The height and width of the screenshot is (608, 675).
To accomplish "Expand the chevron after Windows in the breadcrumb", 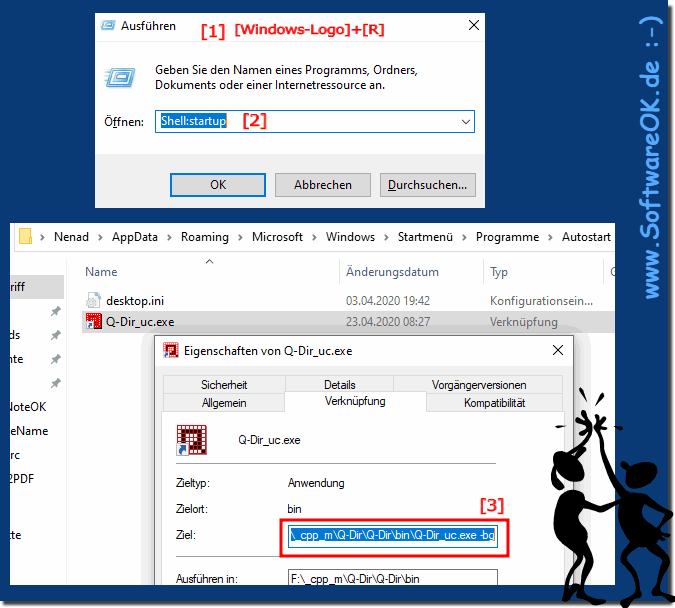I will pyautogui.click(x=386, y=237).
